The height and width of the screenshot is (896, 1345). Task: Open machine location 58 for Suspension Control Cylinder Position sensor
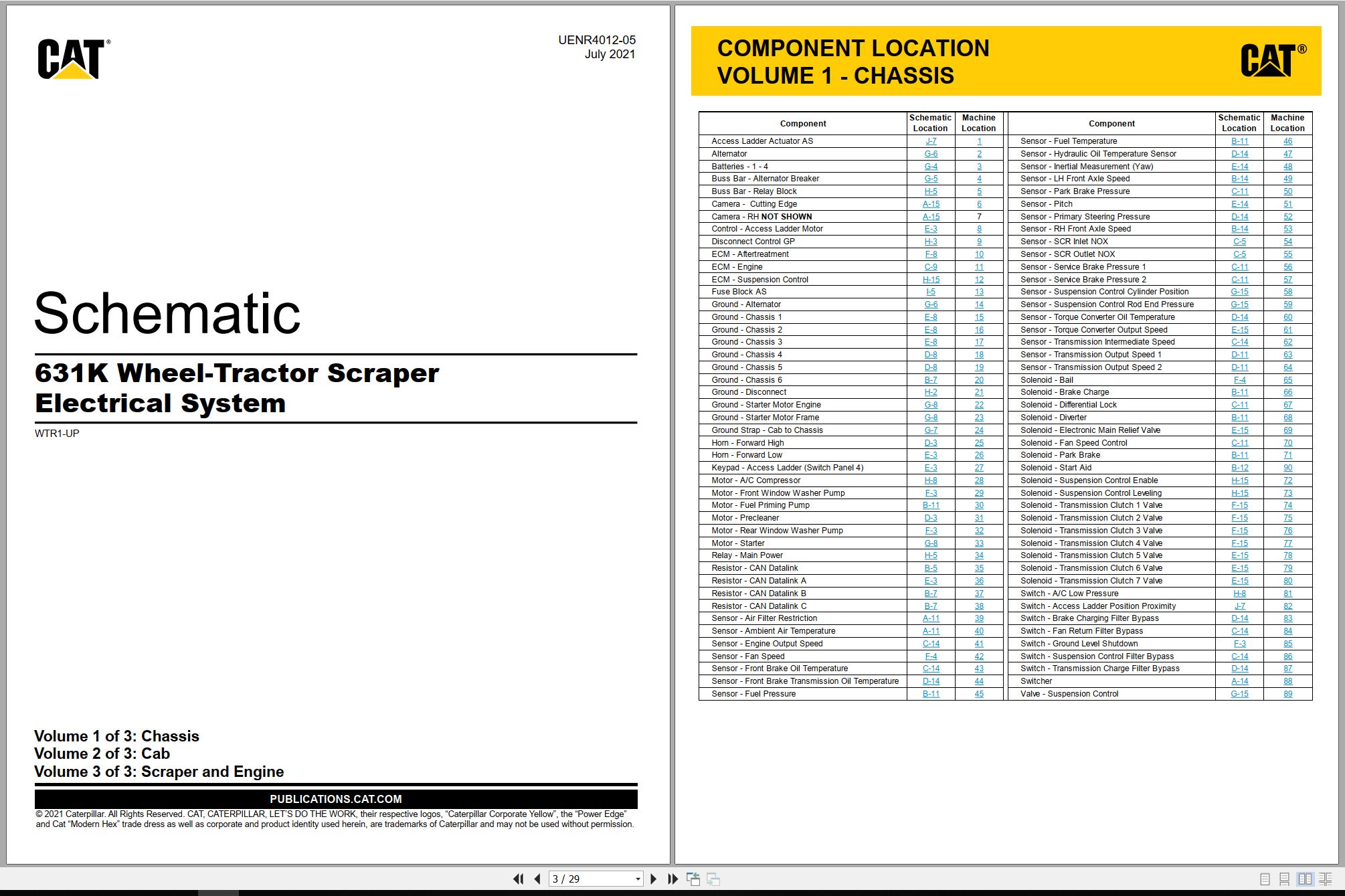coord(1287,292)
